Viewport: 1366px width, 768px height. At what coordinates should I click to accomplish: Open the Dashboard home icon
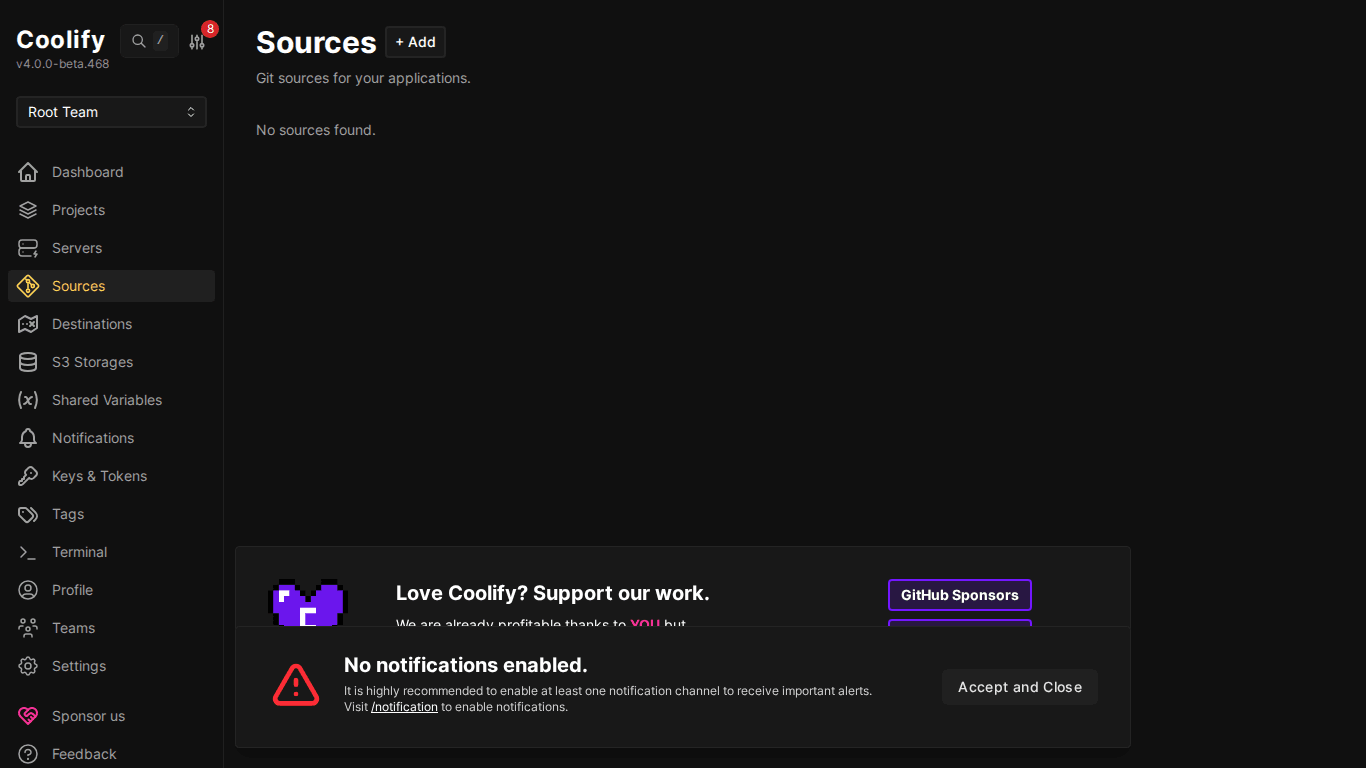(x=28, y=172)
